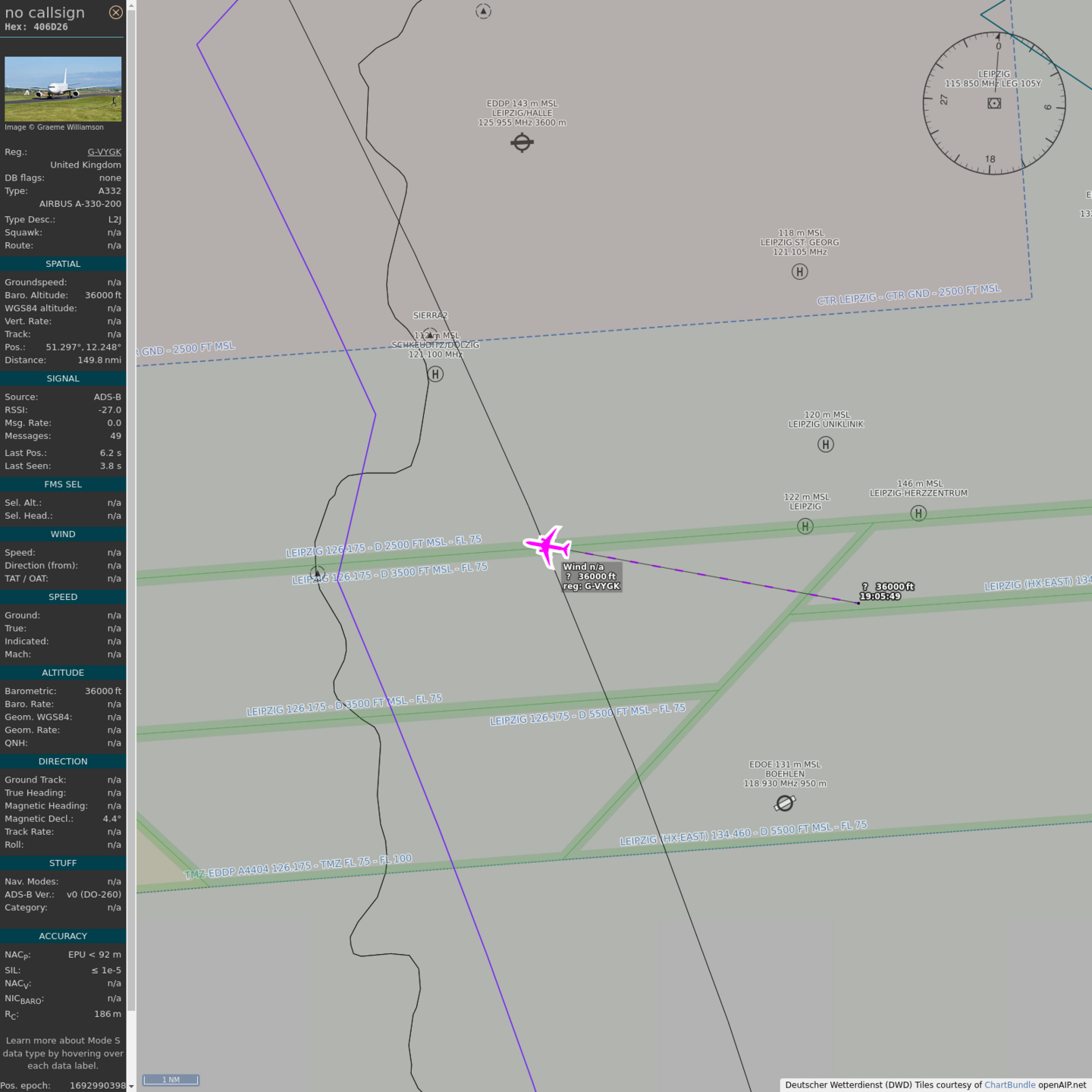Click the SPATIAL section header
Viewport: 1092px width, 1092px height.
[x=63, y=264]
